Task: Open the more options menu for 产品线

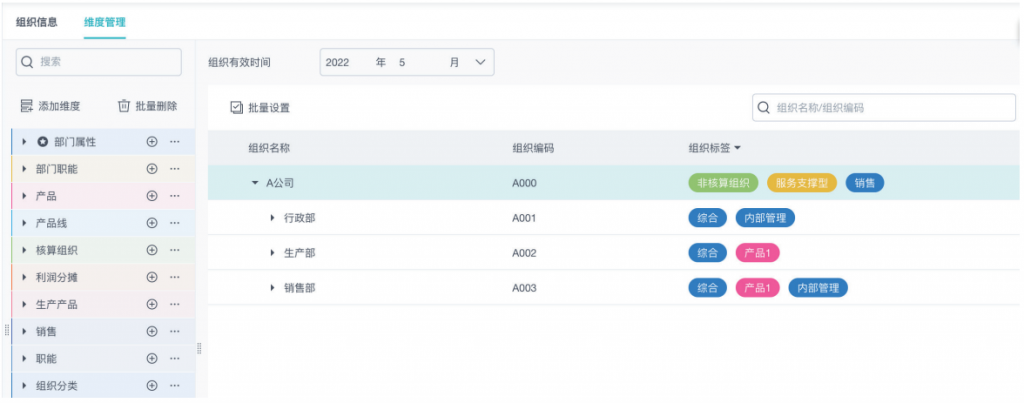Action: click(174, 223)
